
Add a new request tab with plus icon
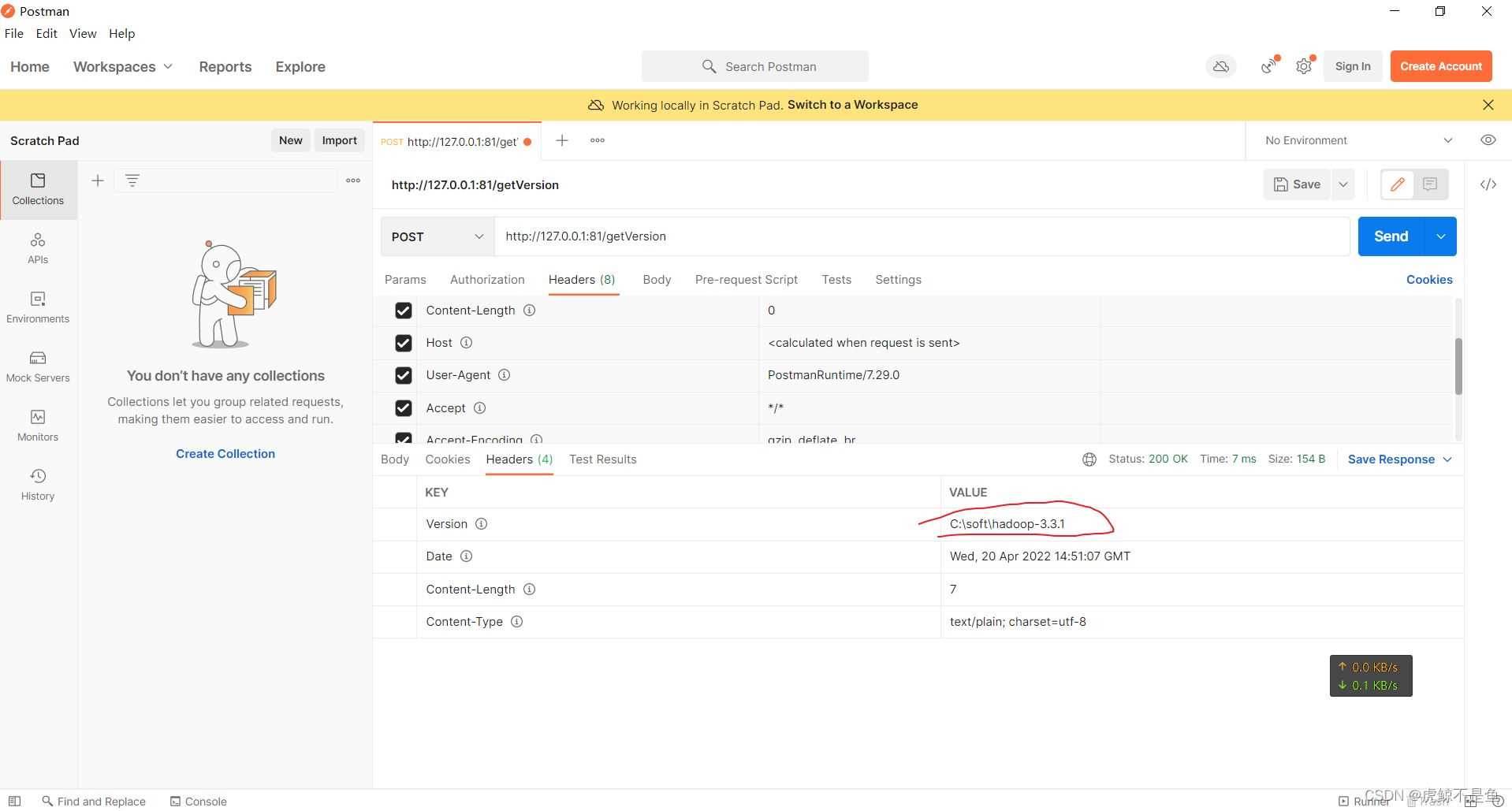point(562,140)
